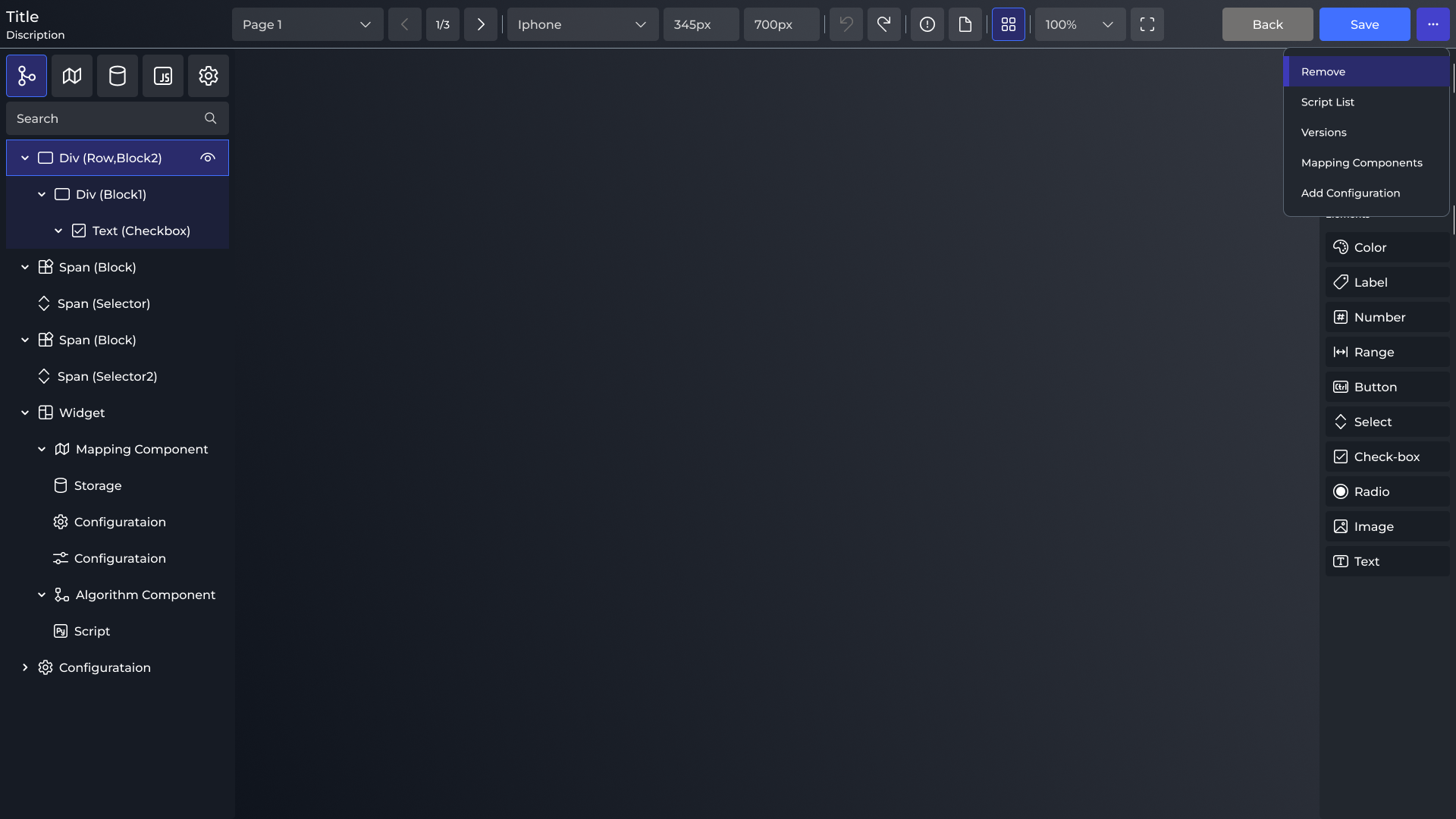Click the search magnifier icon
This screenshot has height=819, width=1456.
[x=211, y=118]
